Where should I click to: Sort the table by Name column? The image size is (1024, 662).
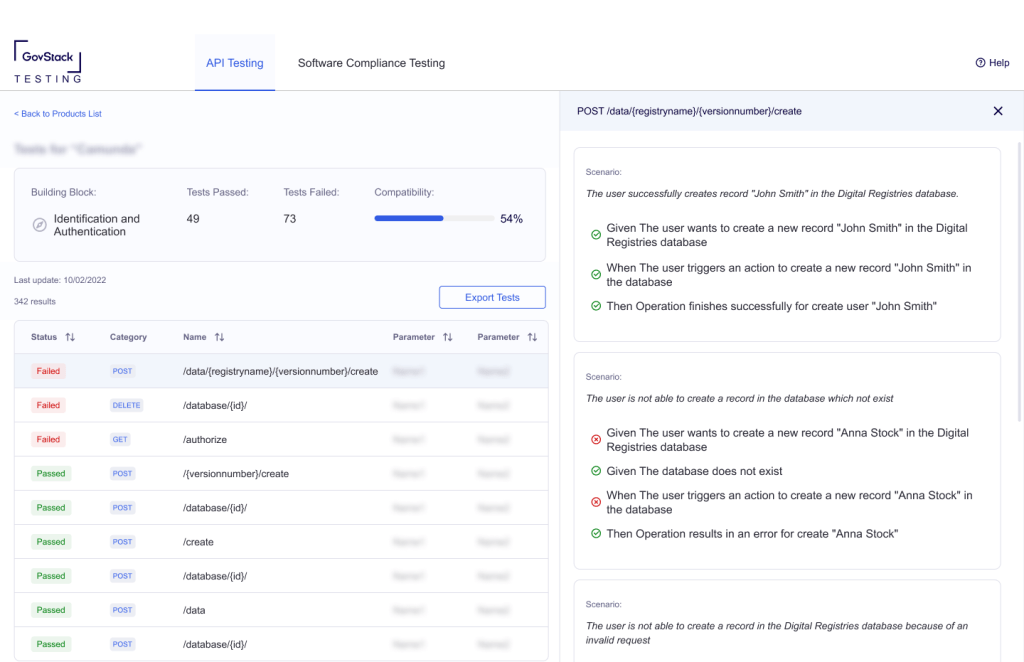pyautogui.click(x=219, y=337)
